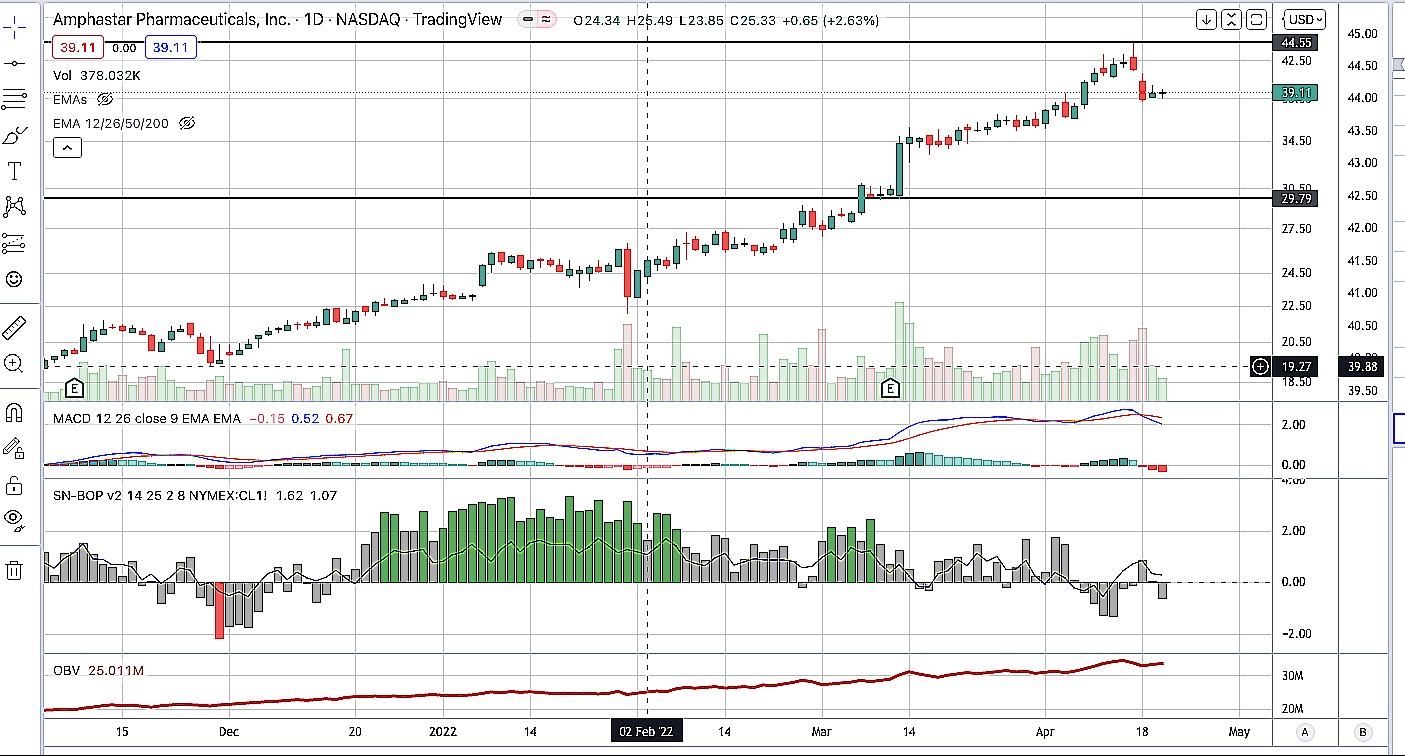Select the zoom in tool
Screen dimensions: 1405x756
pyautogui.click(x=14, y=363)
